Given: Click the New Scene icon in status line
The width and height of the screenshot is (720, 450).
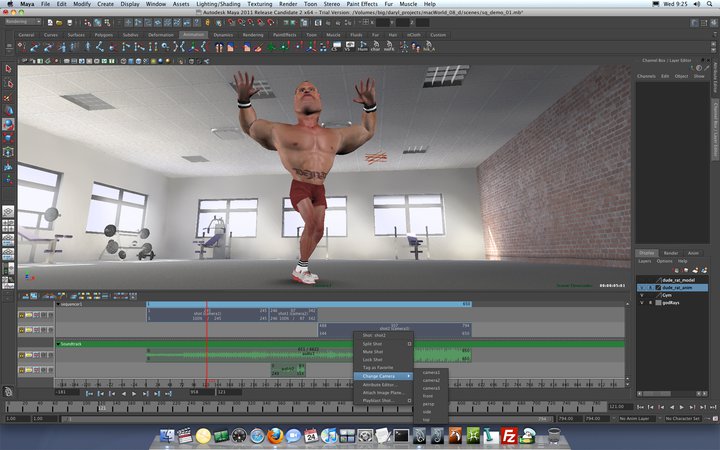Looking at the screenshot, I should coord(50,22).
